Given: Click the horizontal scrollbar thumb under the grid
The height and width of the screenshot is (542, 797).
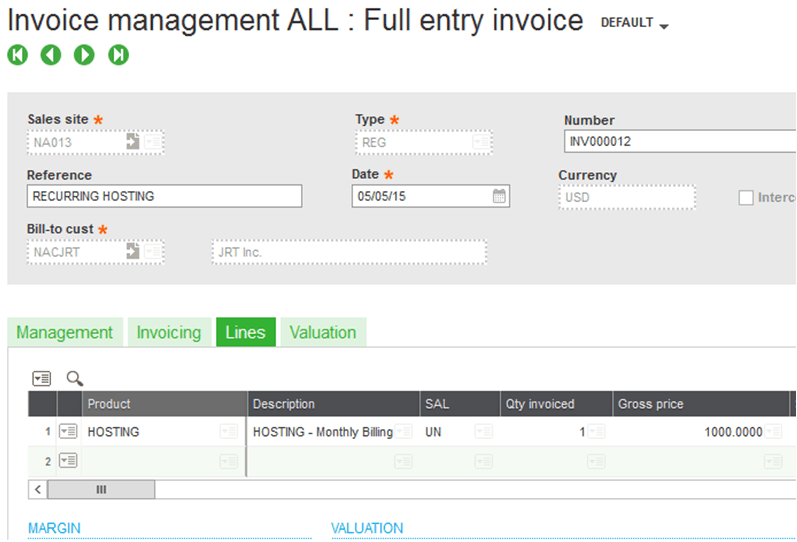Looking at the screenshot, I should [101, 489].
